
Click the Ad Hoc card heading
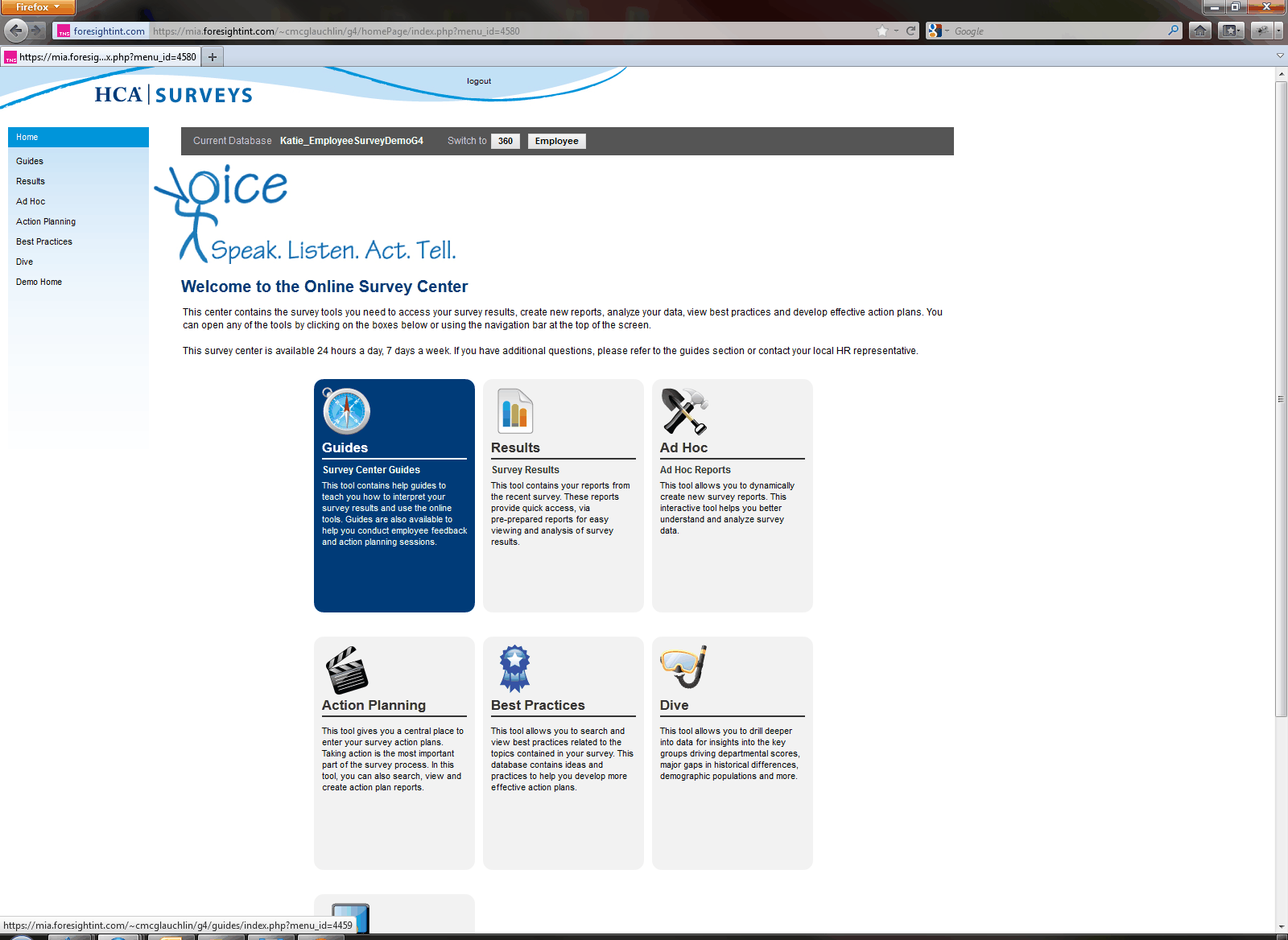click(x=683, y=447)
